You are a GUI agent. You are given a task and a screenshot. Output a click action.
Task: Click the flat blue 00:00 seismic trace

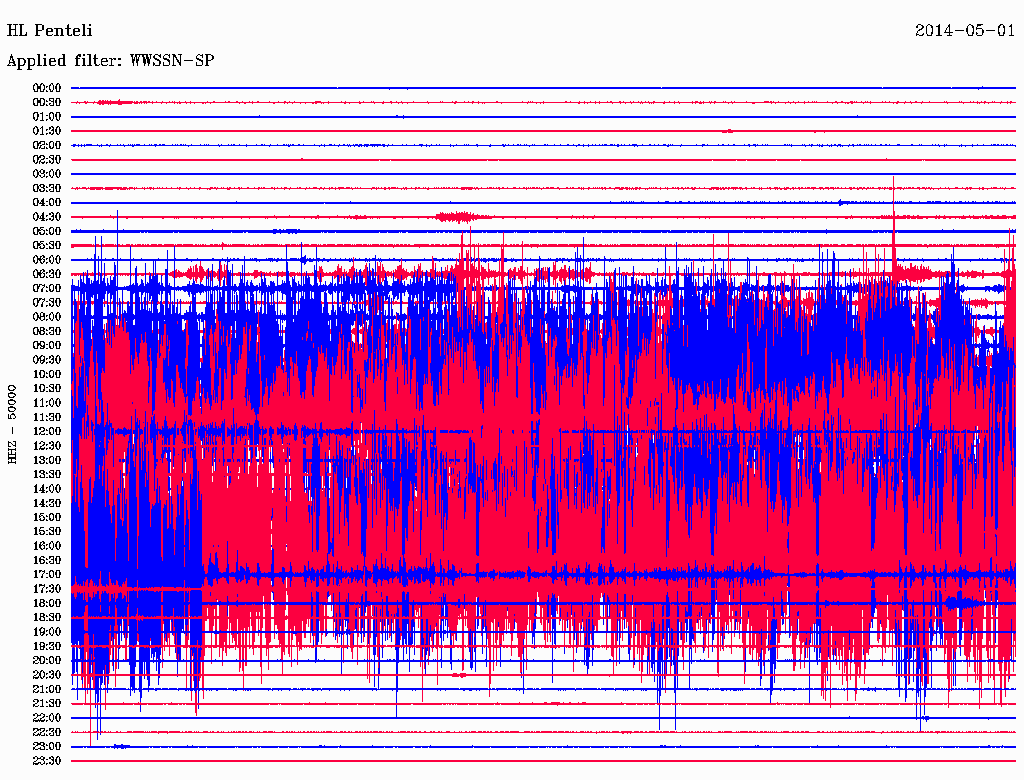point(543,88)
